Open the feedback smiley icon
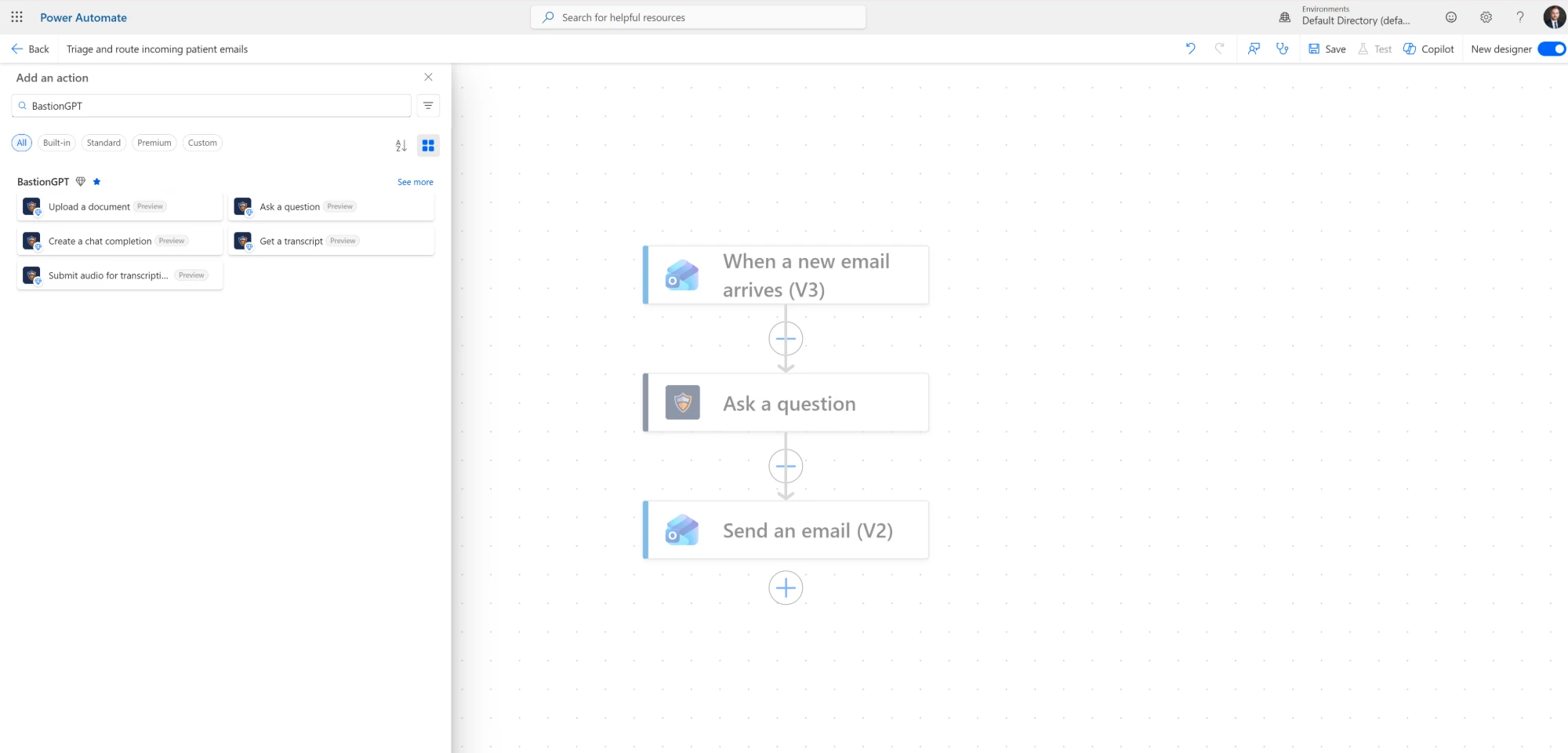The image size is (1568, 753). [1451, 17]
